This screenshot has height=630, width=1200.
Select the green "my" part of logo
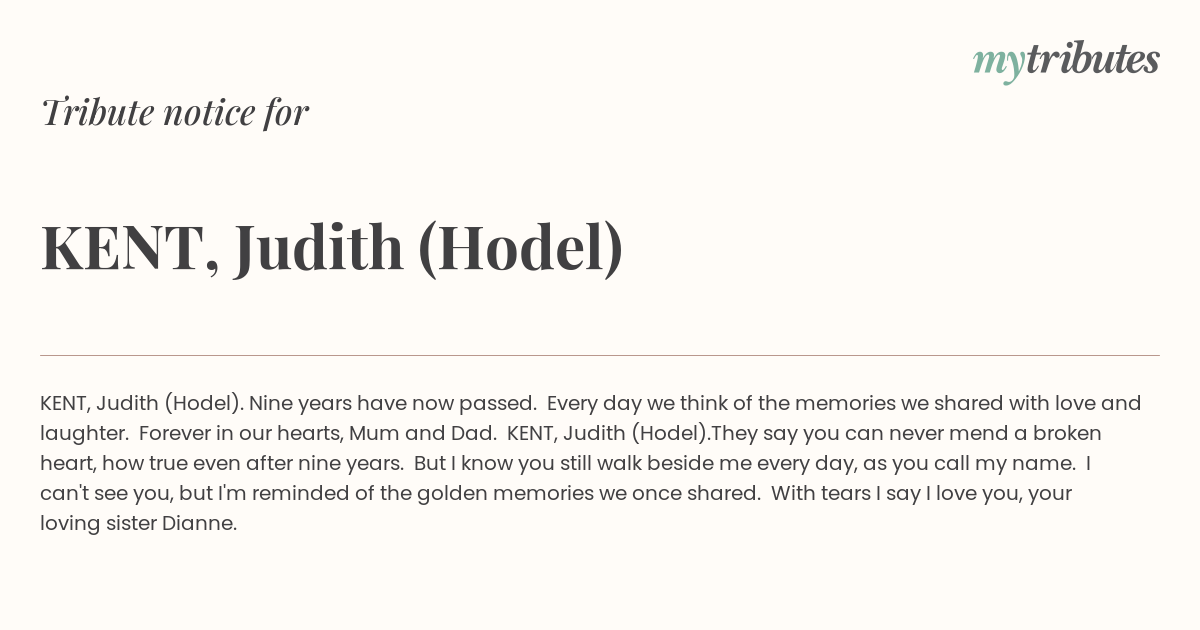pyautogui.click(x=998, y=64)
